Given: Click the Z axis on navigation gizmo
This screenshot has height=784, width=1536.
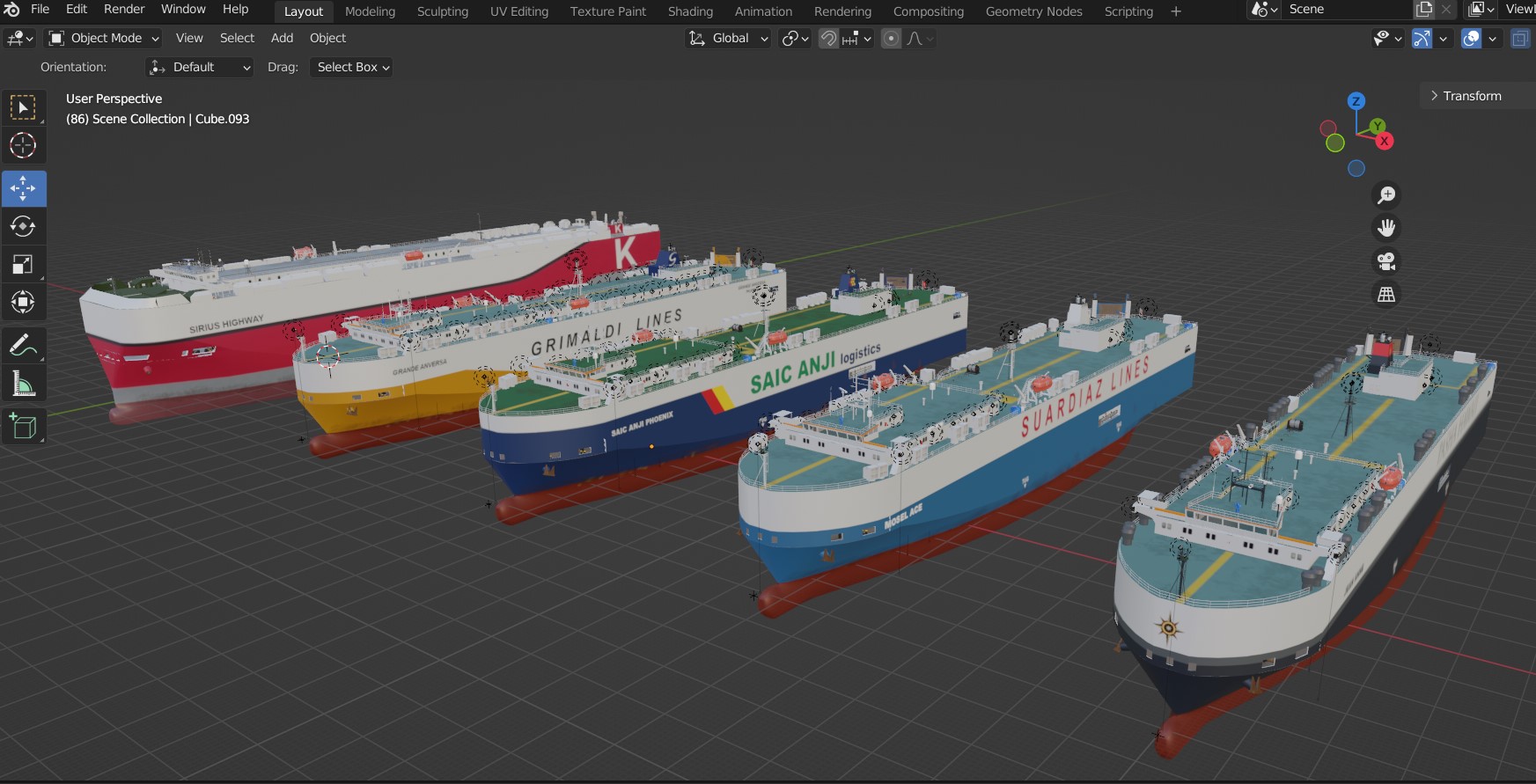Looking at the screenshot, I should [x=1356, y=101].
